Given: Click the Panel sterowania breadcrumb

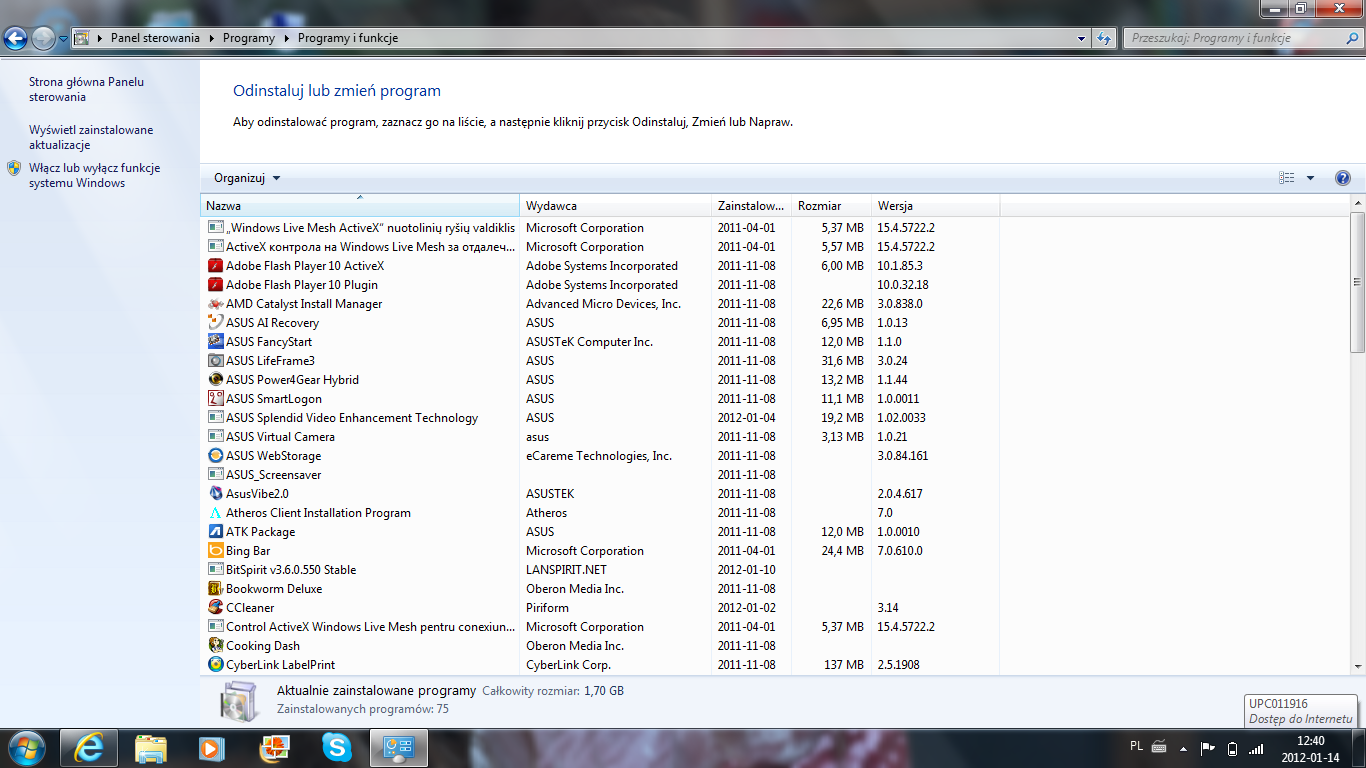Looking at the screenshot, I should click(x=155, y=38).
